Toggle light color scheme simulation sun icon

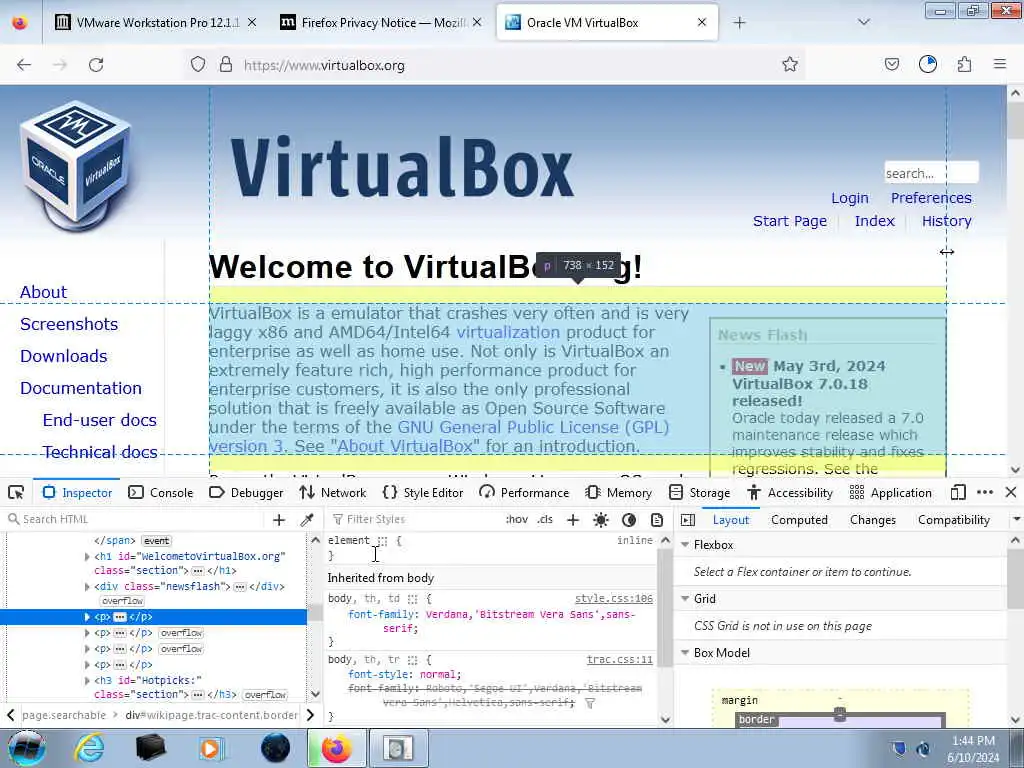pyautogui.click(x=601, y=519)
